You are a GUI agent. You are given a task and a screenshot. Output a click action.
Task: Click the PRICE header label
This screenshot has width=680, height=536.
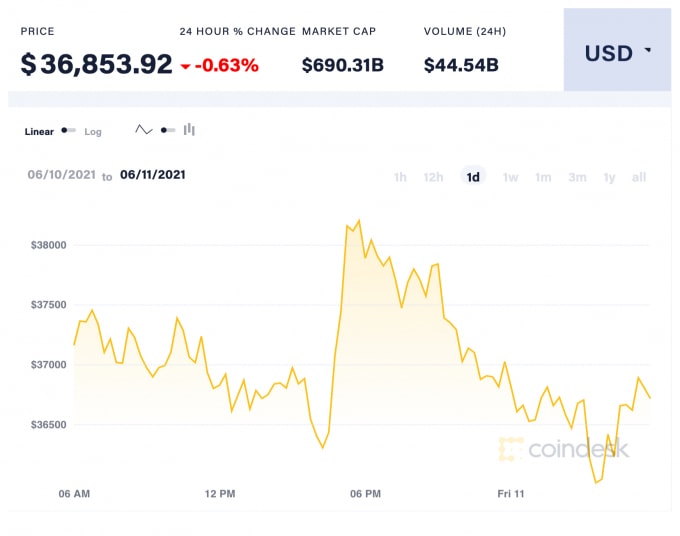[38, 31]
